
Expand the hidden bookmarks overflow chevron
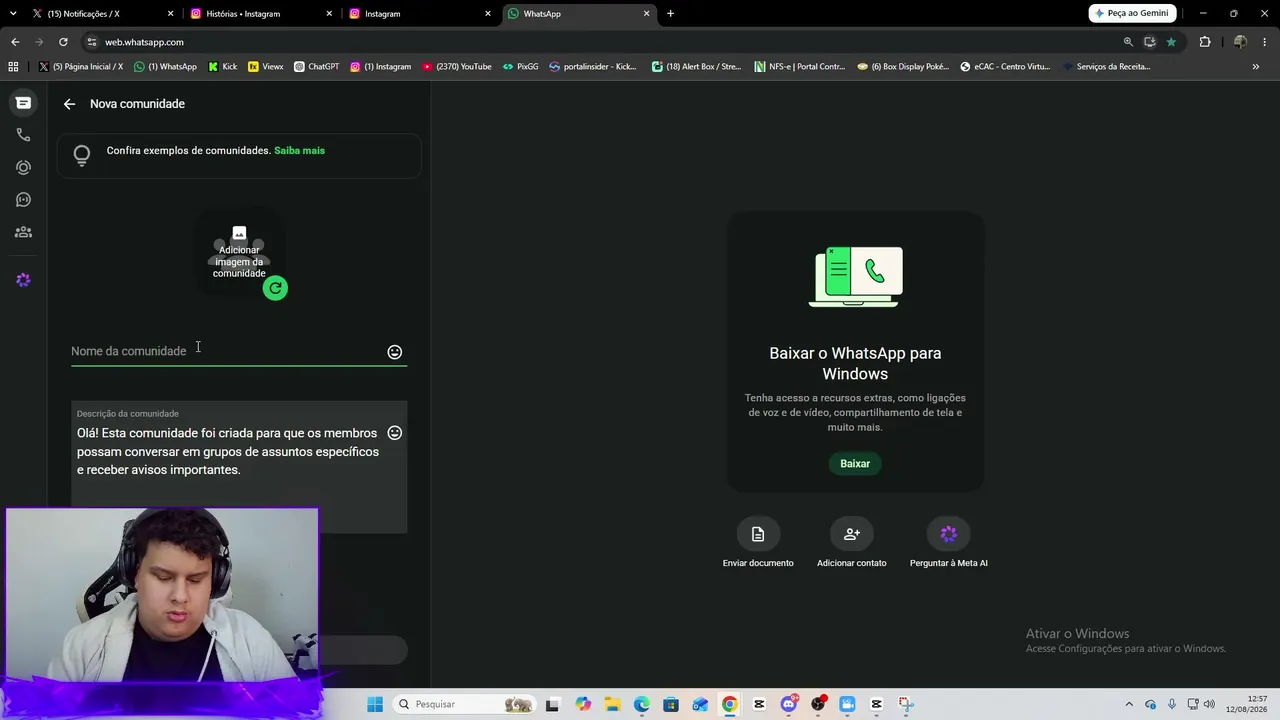pyautogui.click(x=1256, y=67)
